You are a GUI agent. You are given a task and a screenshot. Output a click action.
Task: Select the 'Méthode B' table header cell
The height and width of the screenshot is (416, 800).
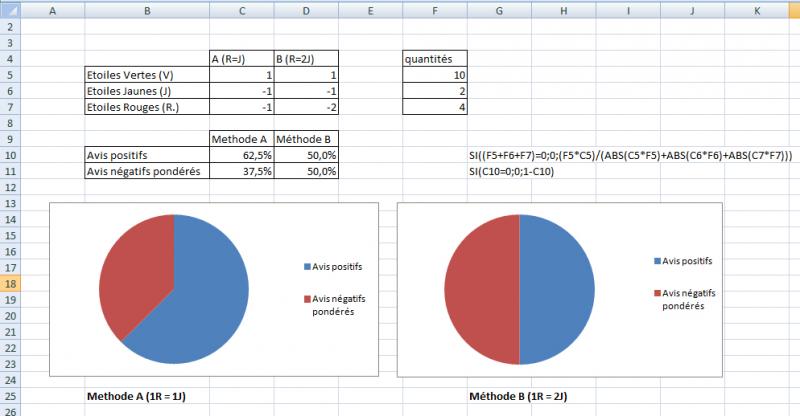[306, 139]
